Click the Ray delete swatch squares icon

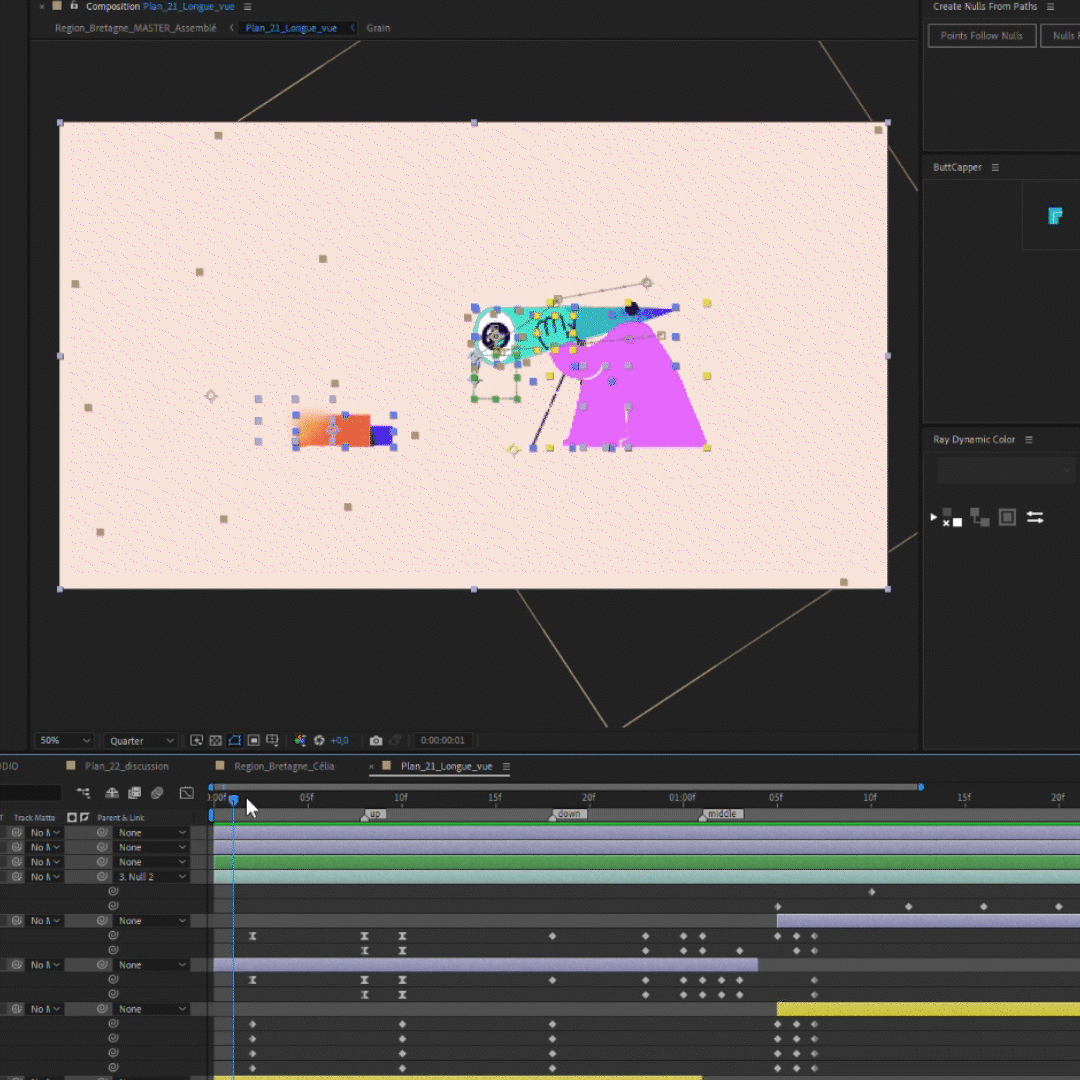952,517
